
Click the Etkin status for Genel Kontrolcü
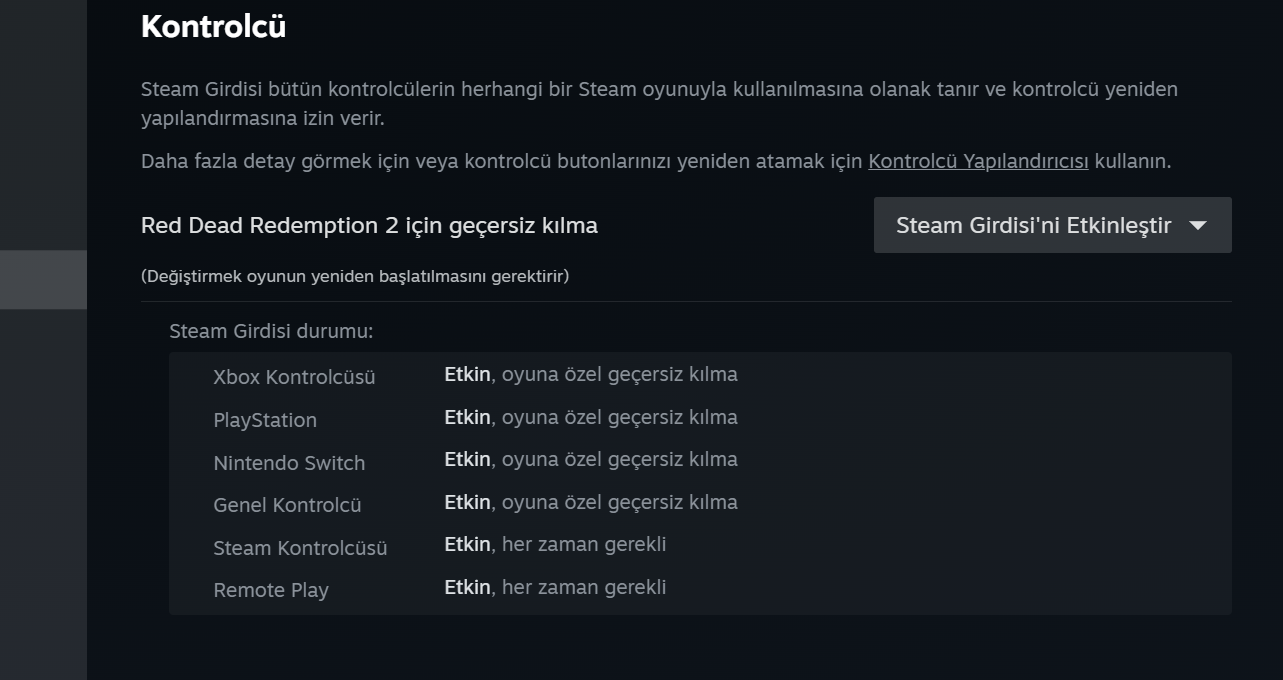(467, 502)
